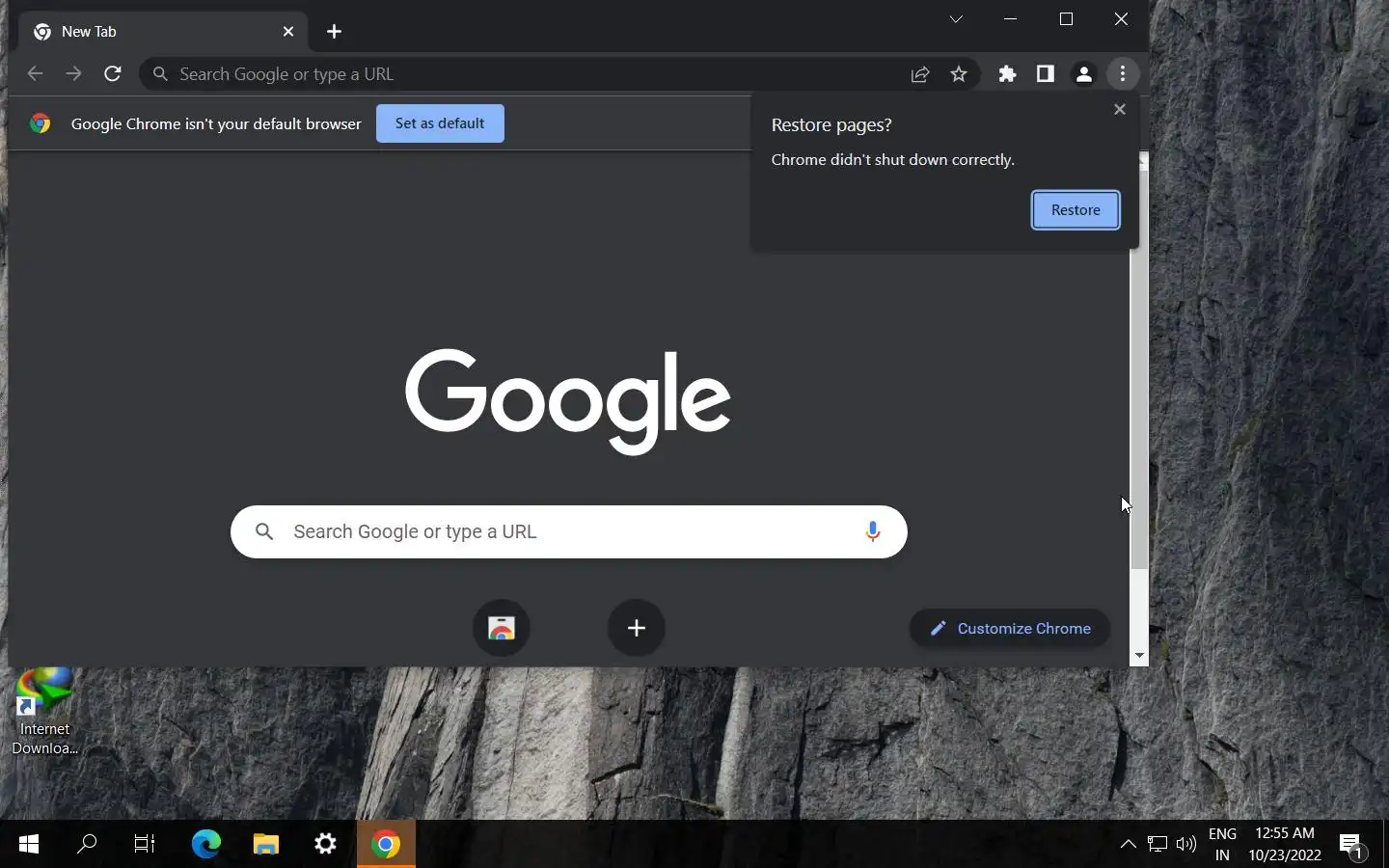Click the back navigation arrow
The width and height of the screenshot is (1389, 868).
36,74
